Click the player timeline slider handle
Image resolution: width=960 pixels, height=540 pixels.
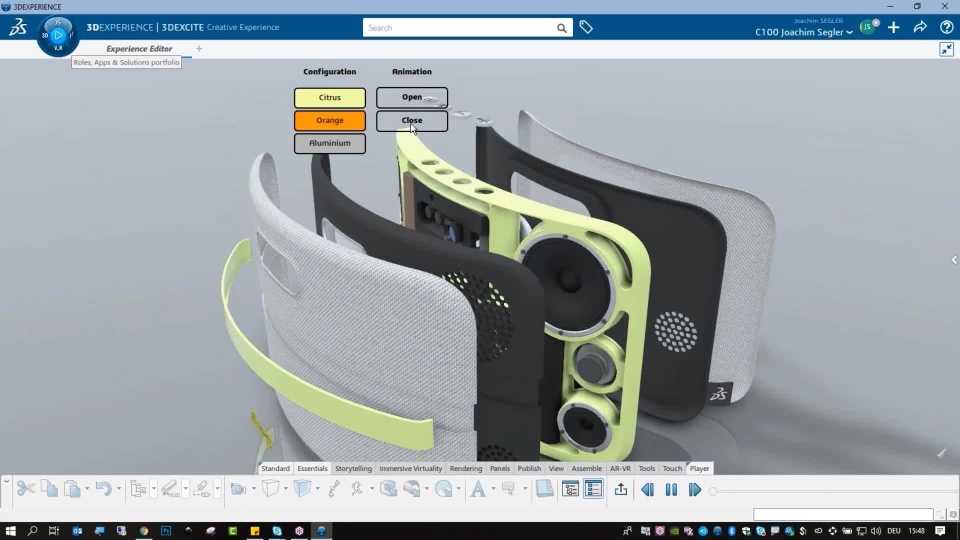pyautogui.click(x=713, y=491)
